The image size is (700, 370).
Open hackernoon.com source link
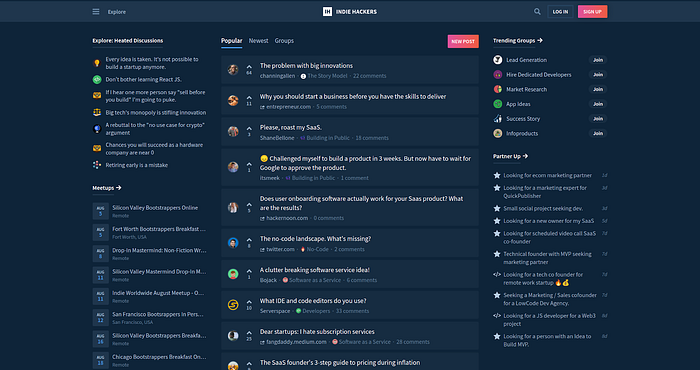[287, 218]
